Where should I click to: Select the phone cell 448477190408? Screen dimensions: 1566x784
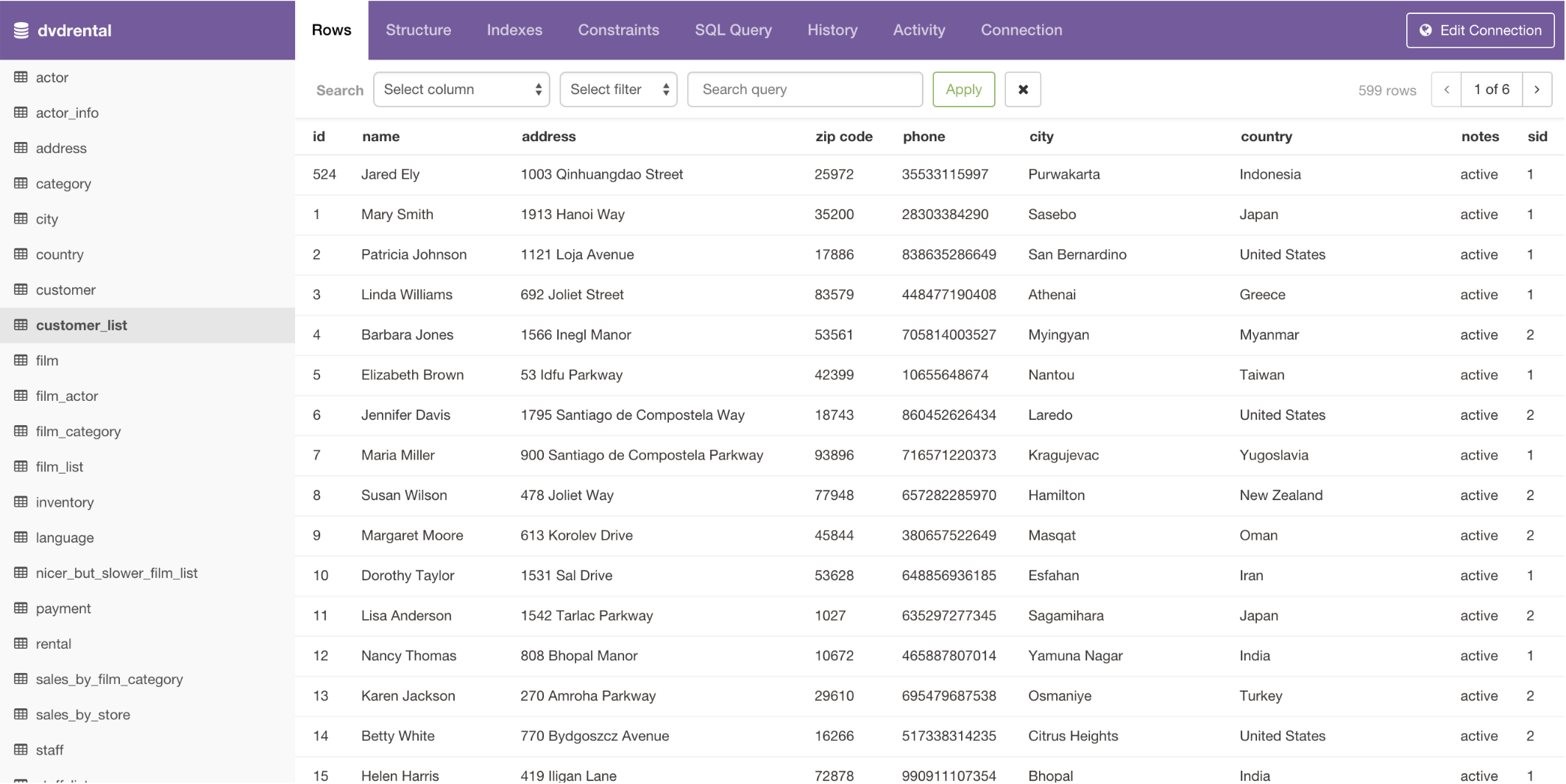[x=949, y=294]
